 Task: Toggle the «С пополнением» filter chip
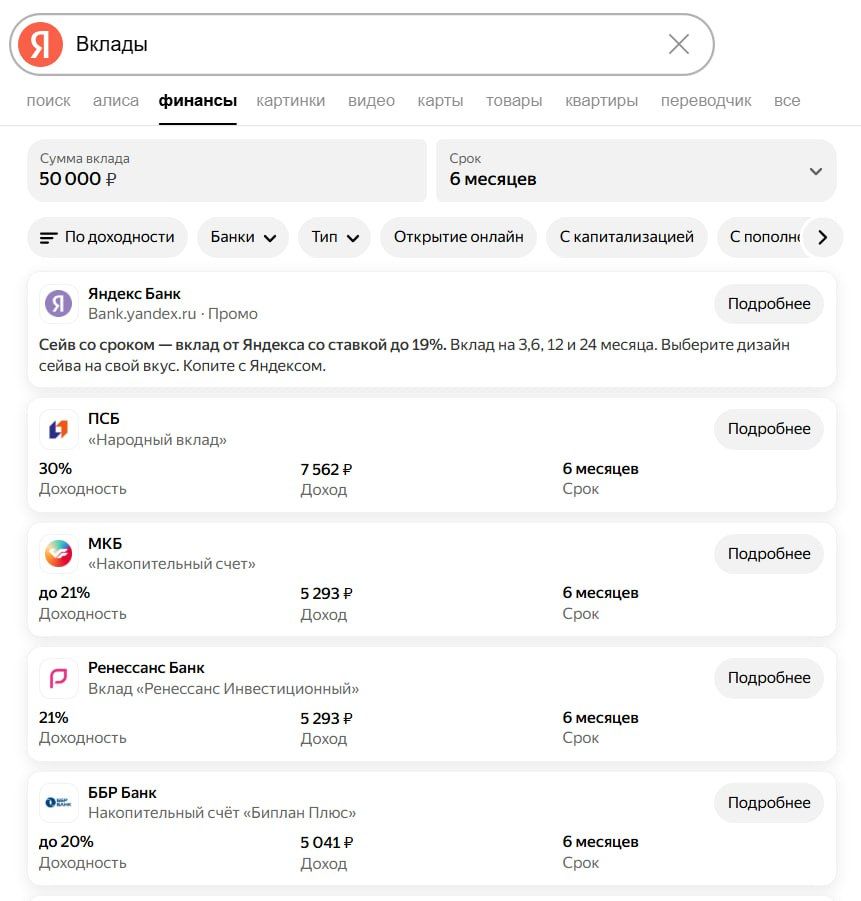pos(764,237)
